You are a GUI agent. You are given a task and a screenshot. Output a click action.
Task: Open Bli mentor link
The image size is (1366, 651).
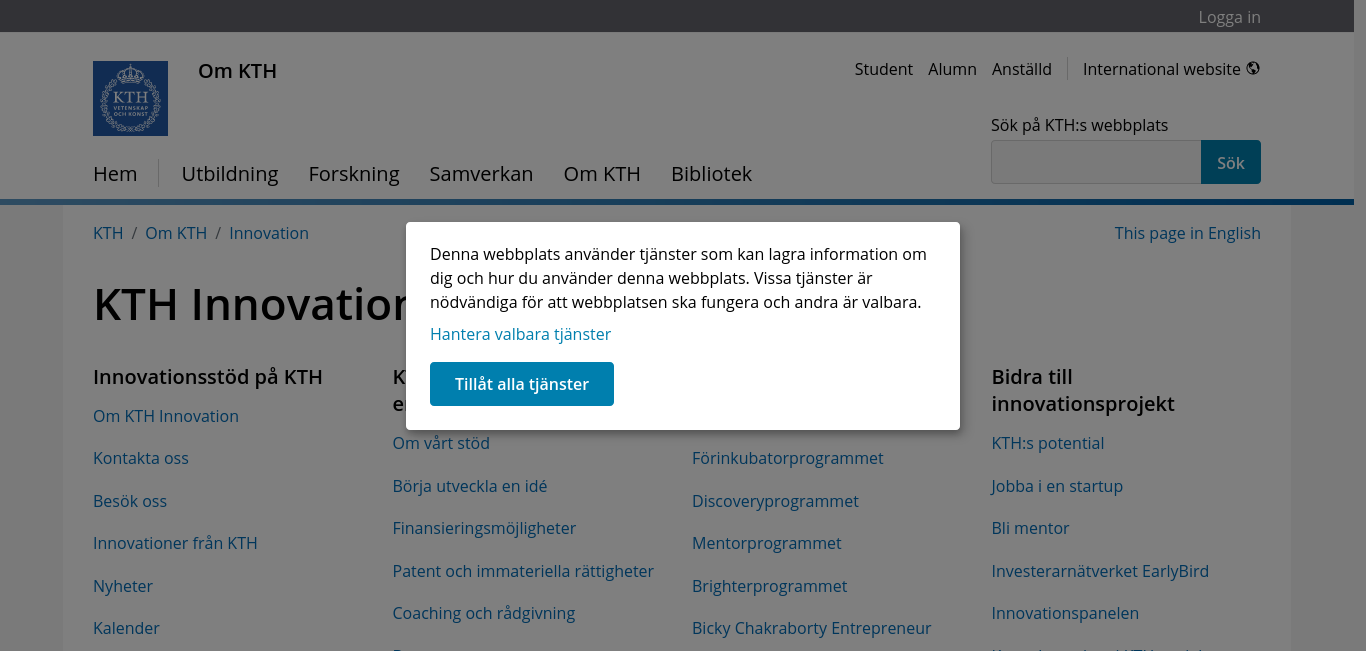[x=1031, y=528]
